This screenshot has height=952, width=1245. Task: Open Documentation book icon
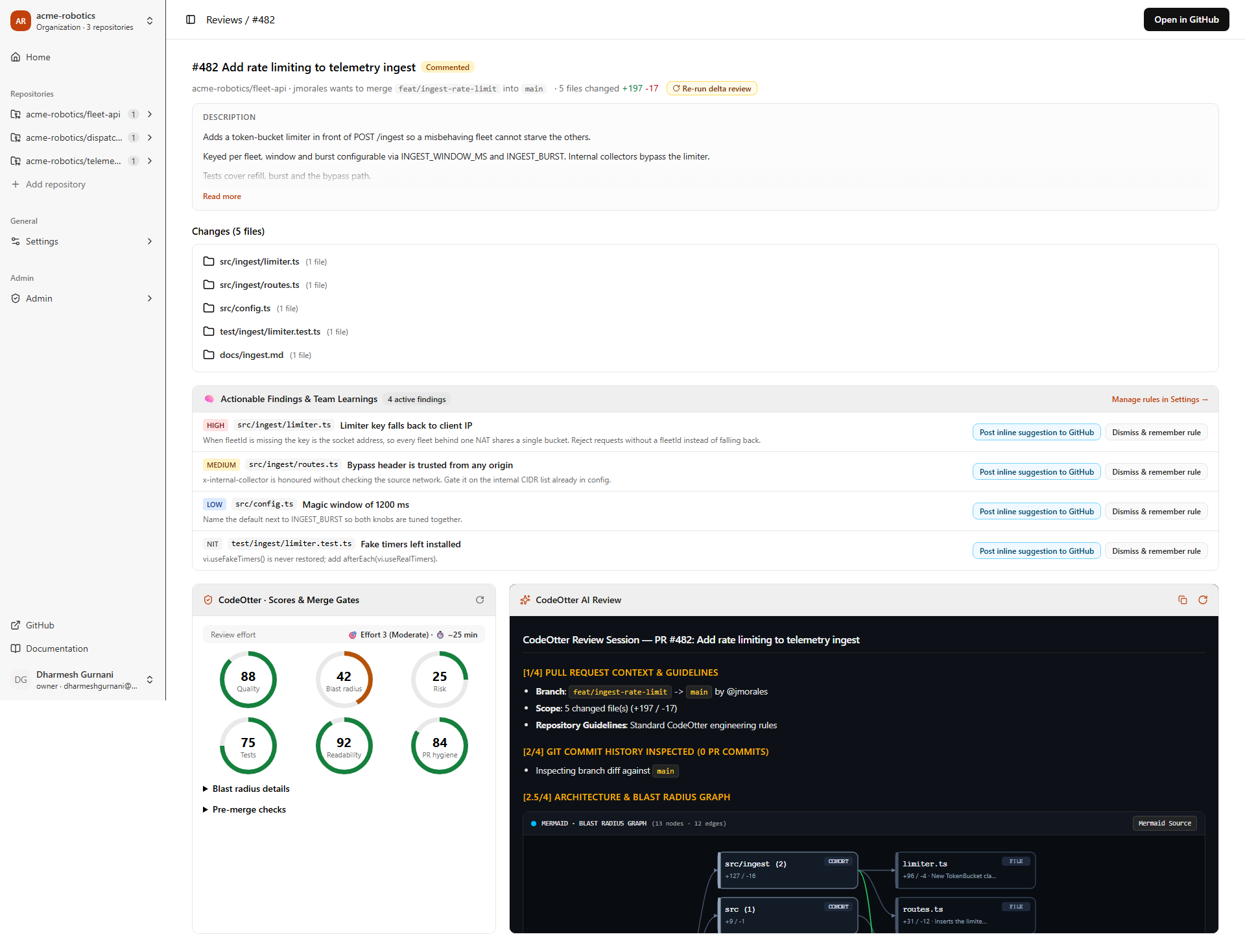pos(16,649)
